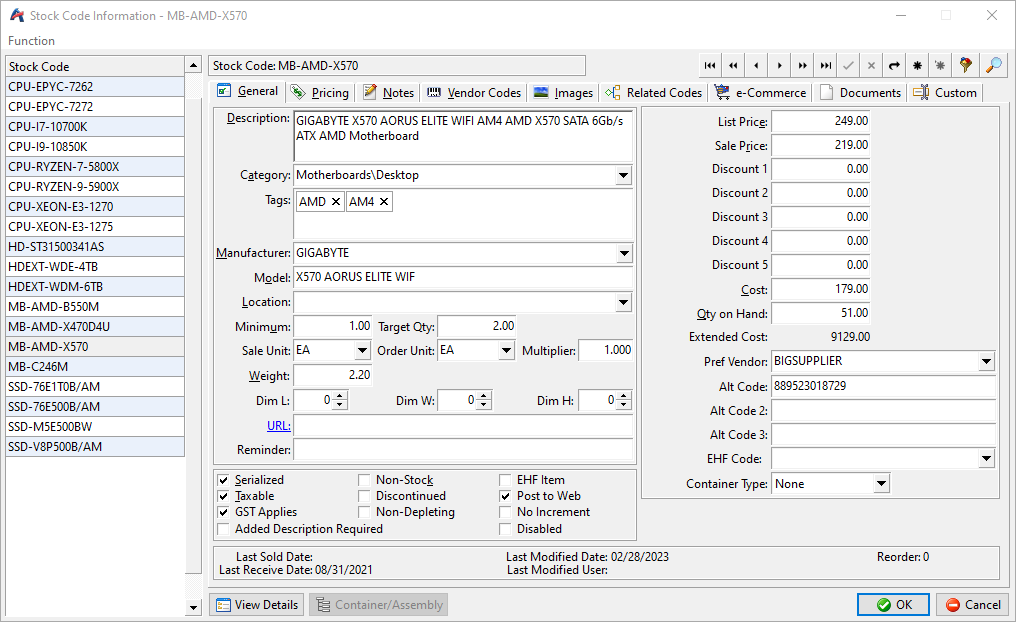The height and width of the screenshot is (622, 1016).
Task: Toggle the Post to Web checkbox
Action: click(506, 496)
